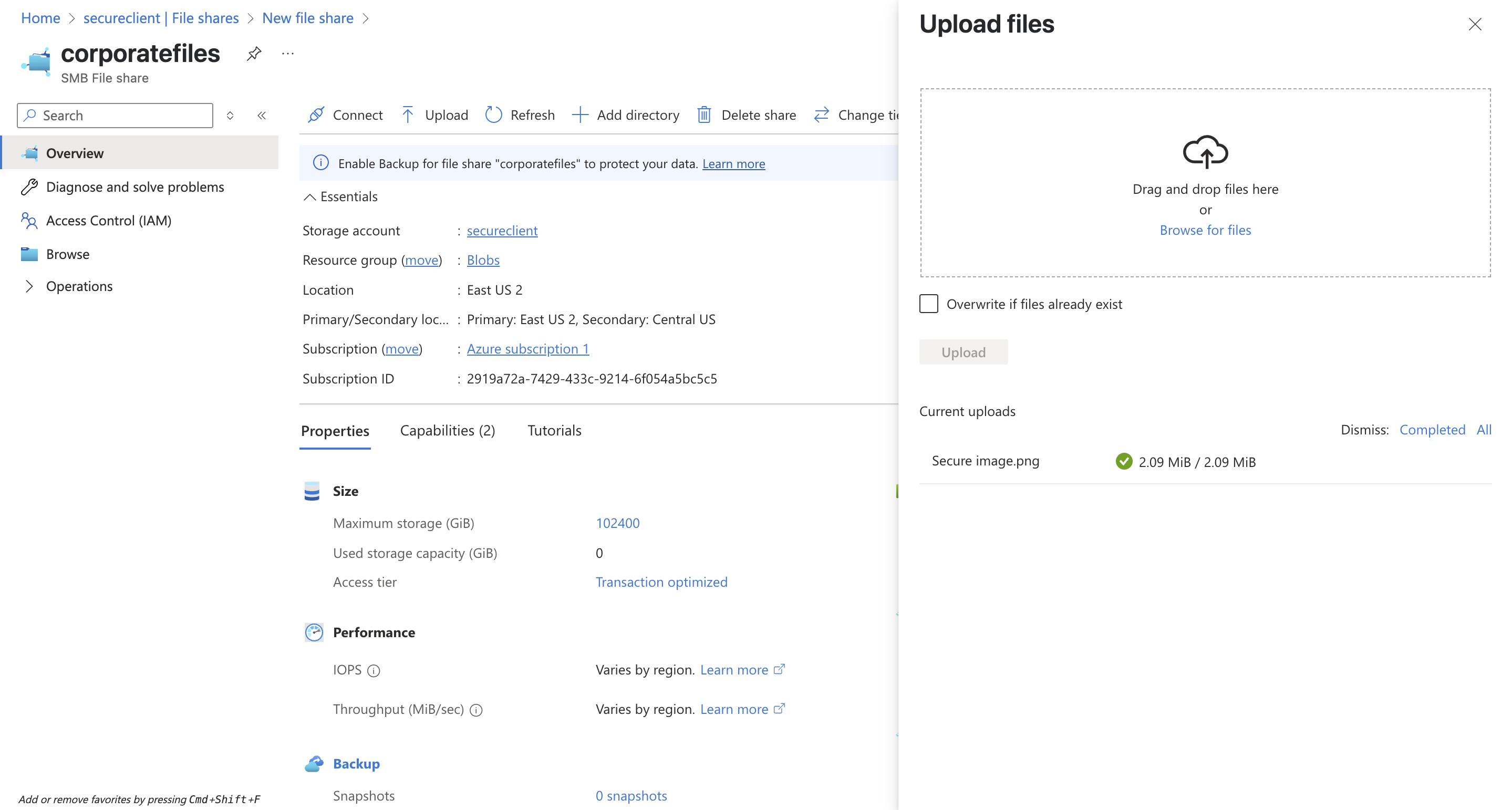Click the info icon in the backup banner
Viewport: 1512px width, 810px height.
click(320, 163)
